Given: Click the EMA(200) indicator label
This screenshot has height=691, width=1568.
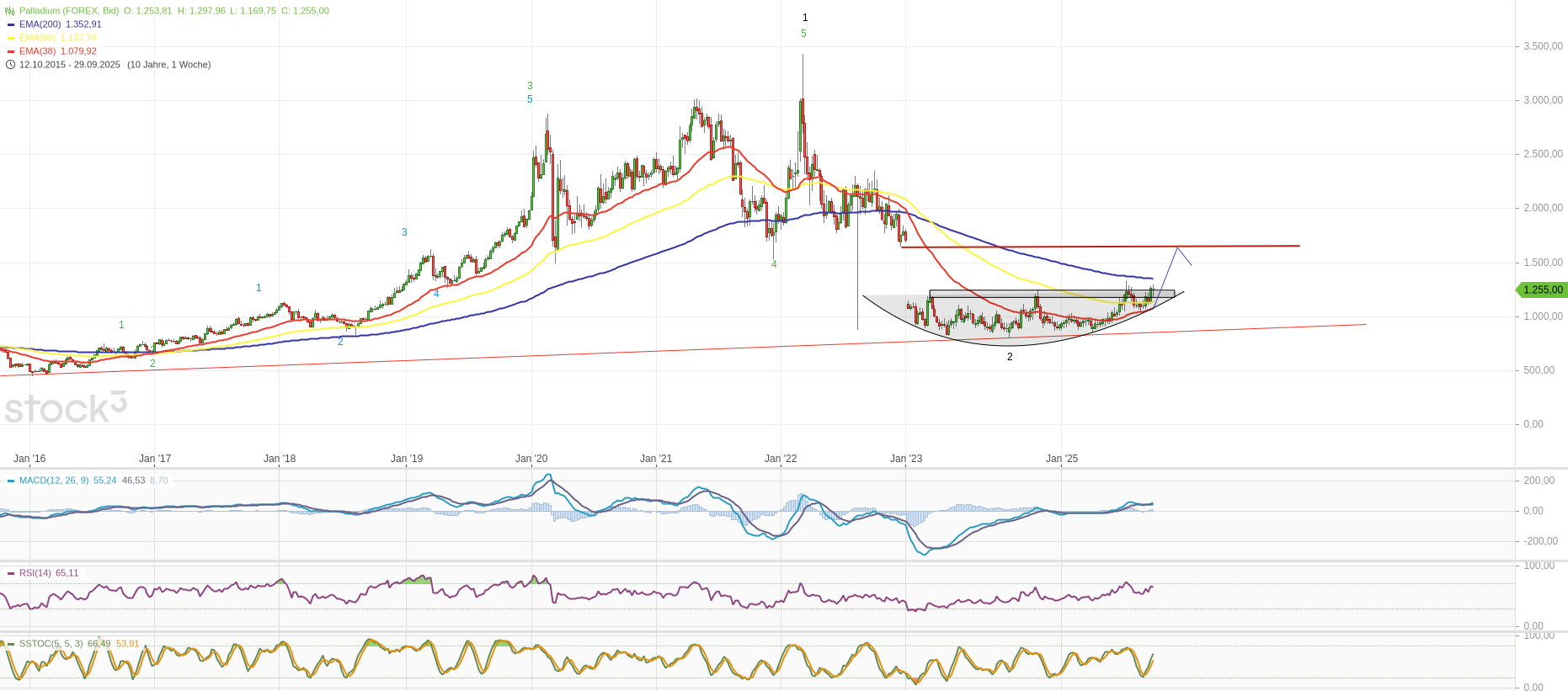Looking at the screenshot, I should 40,24.
